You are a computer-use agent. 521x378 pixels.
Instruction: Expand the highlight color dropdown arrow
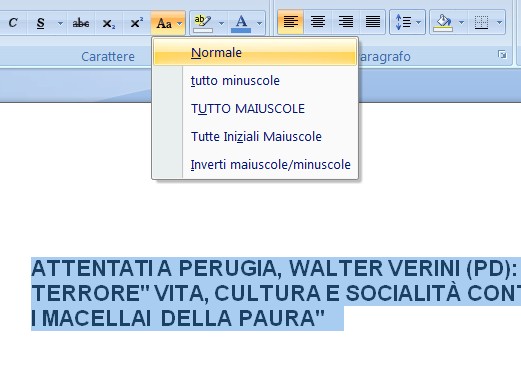222,23
